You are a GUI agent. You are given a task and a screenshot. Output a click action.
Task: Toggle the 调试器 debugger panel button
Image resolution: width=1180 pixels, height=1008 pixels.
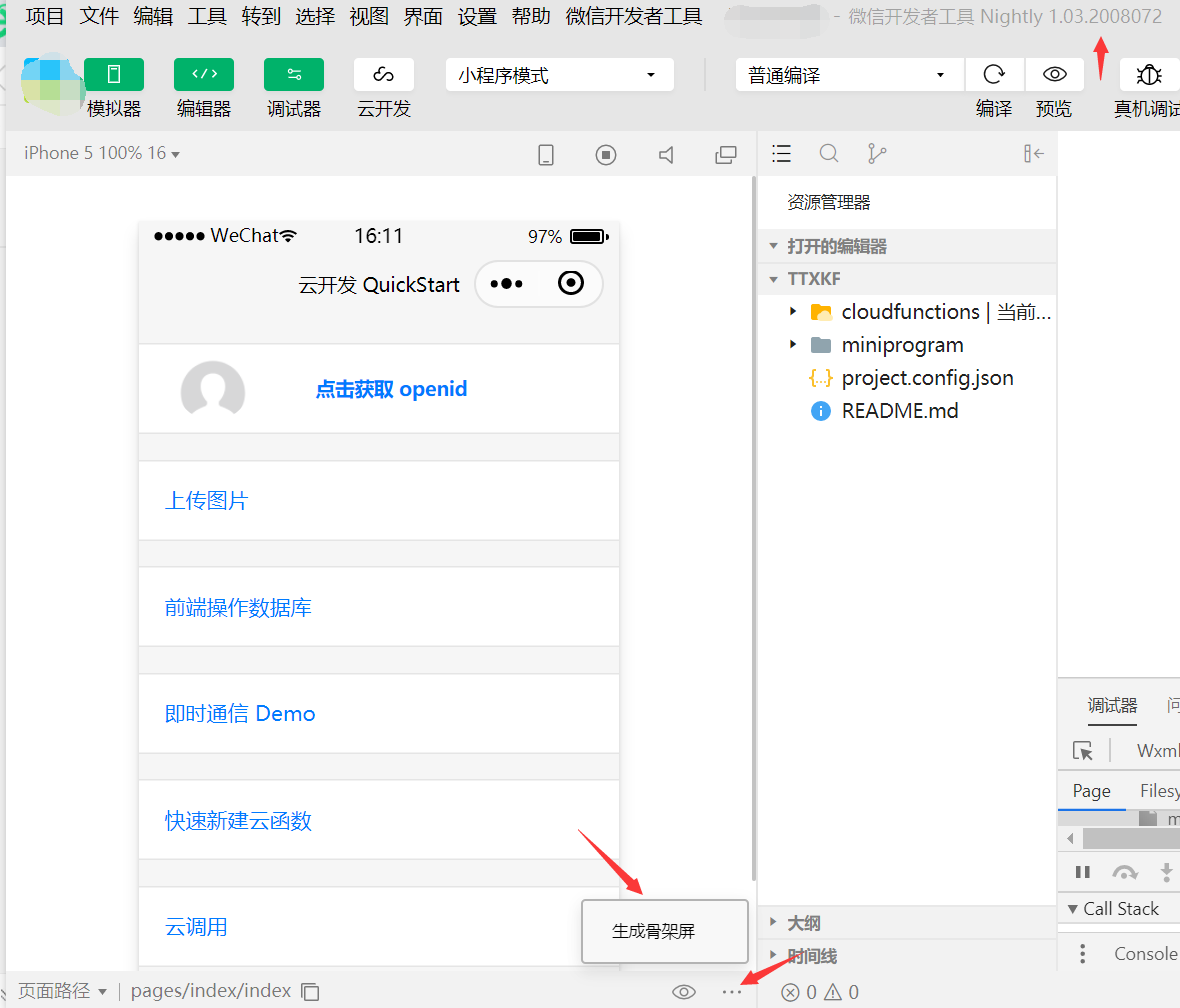tap(293, 75)
